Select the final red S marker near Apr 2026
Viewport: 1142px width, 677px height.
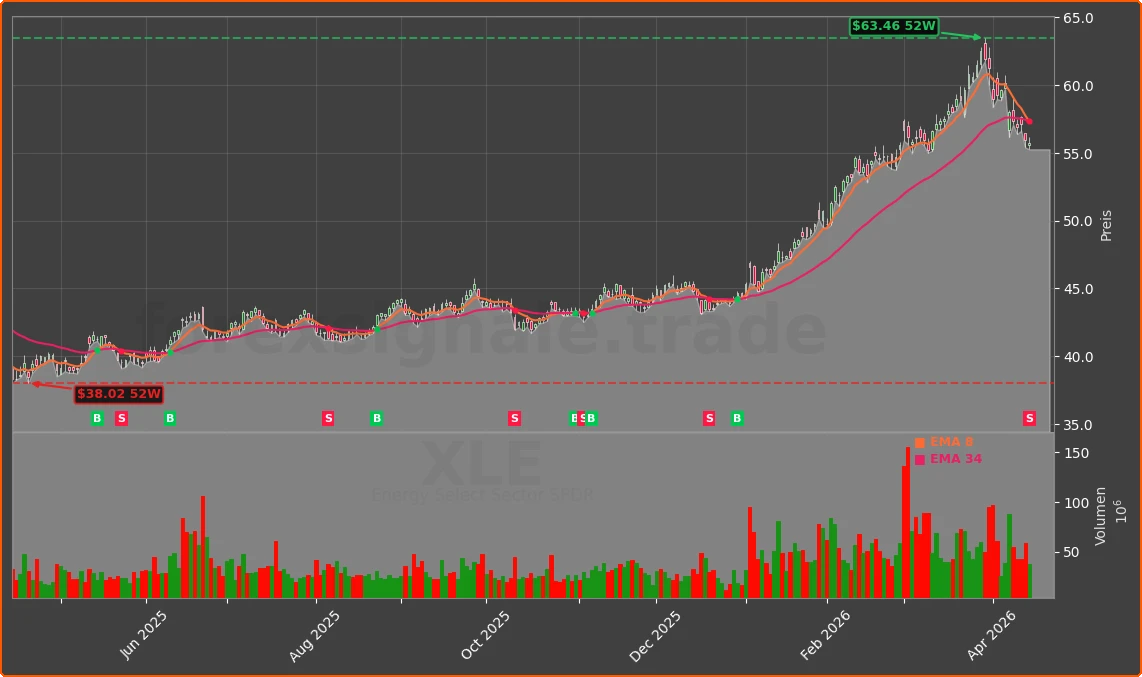(1028, 418)
